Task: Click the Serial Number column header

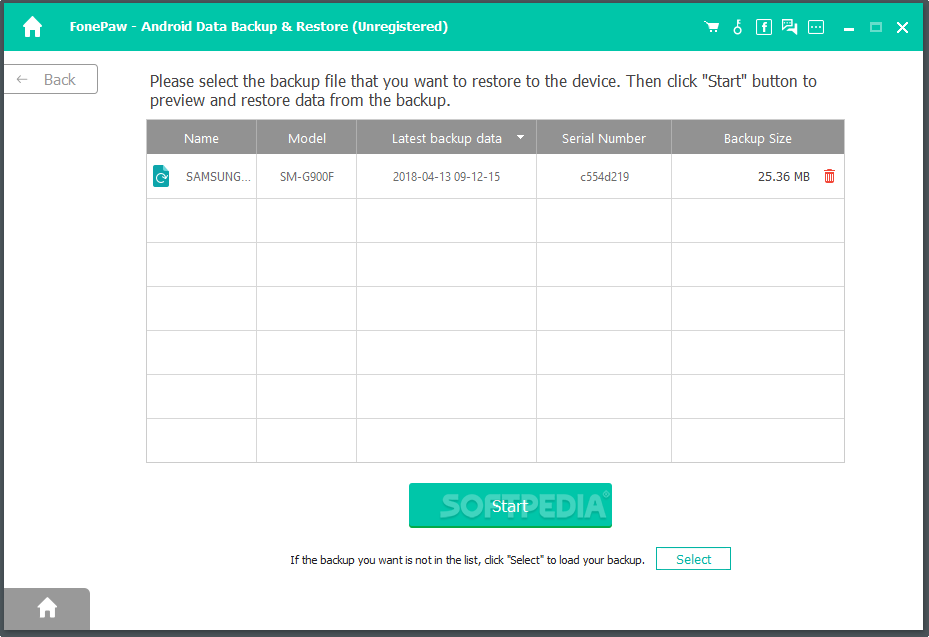Action: (x=604, y=137)
